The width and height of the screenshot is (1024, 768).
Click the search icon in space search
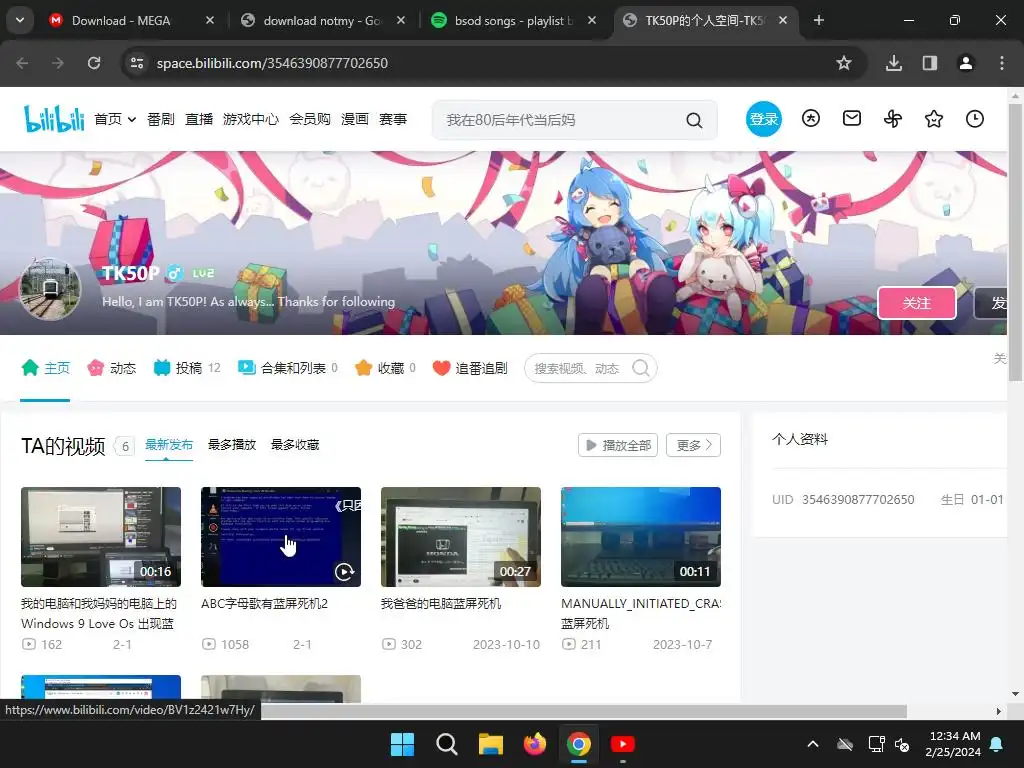pyautogui.click(x=641, y=368)
